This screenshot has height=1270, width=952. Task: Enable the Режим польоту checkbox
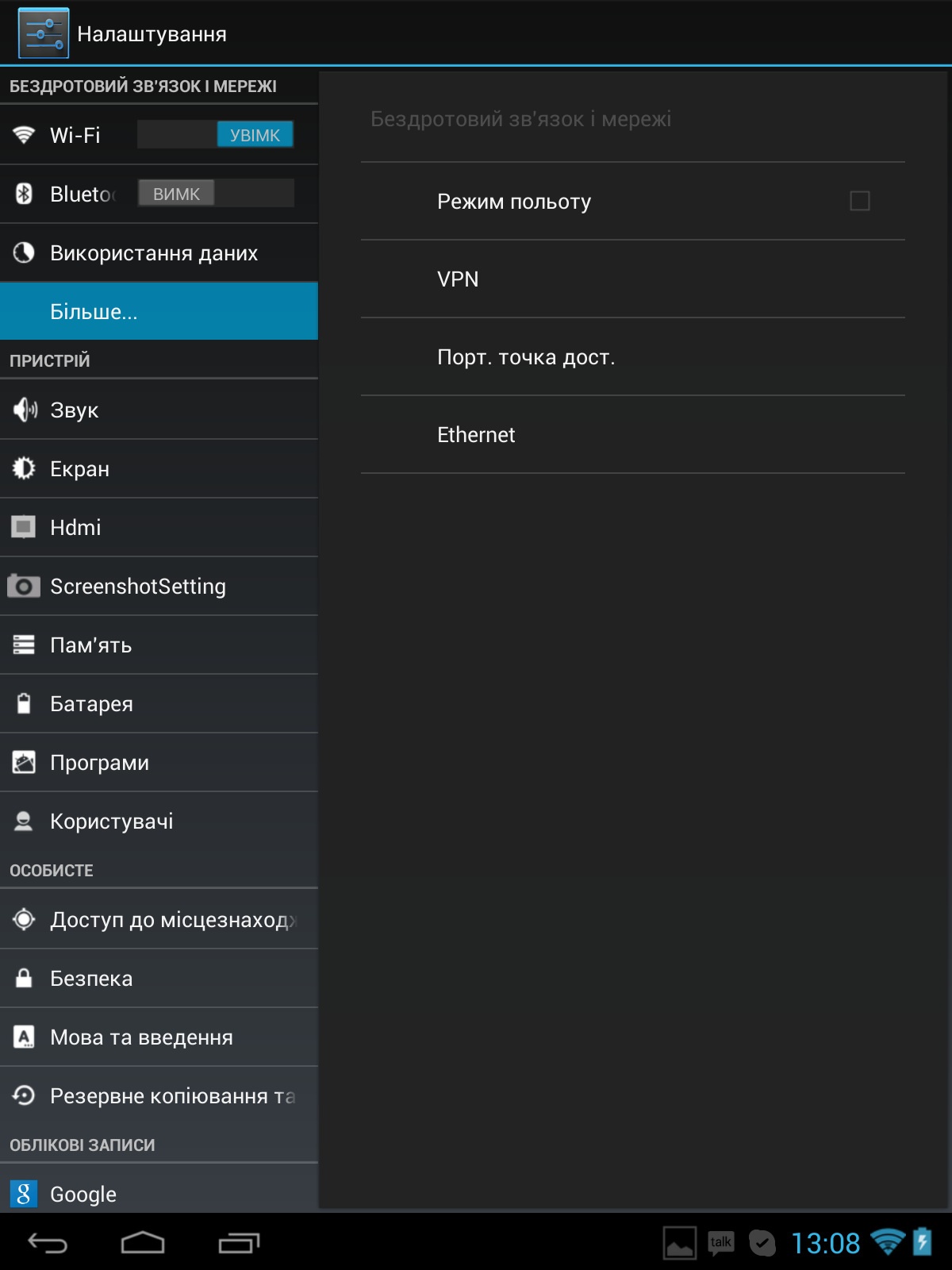point(859,201)
